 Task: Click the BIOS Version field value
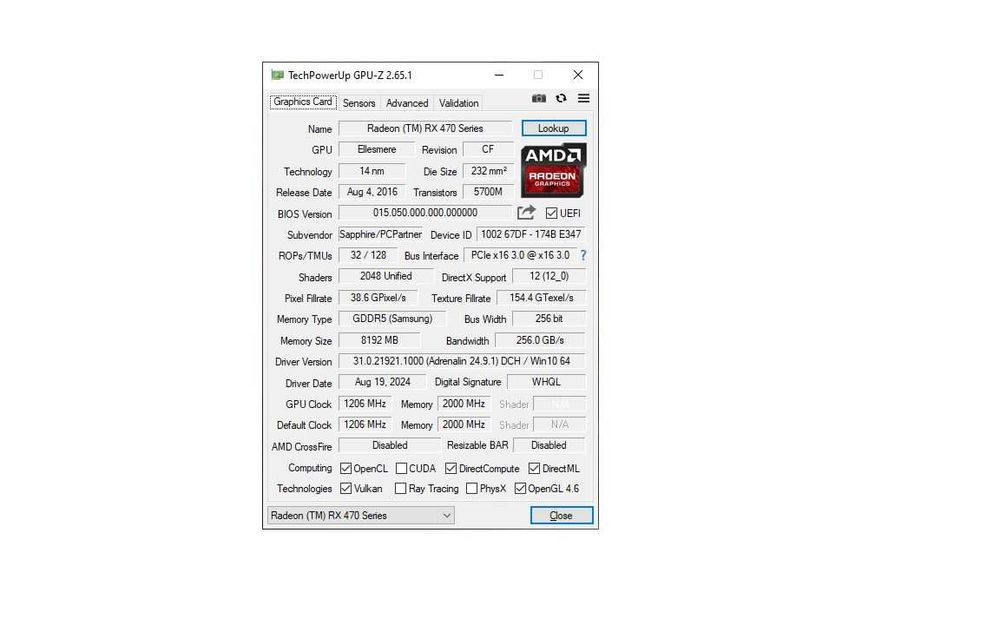point(425,212)
